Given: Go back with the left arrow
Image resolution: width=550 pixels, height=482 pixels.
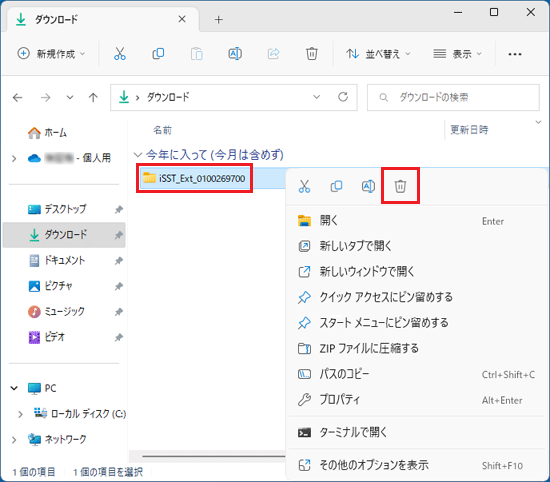Looking at the screenshot, I should point(18,98).
